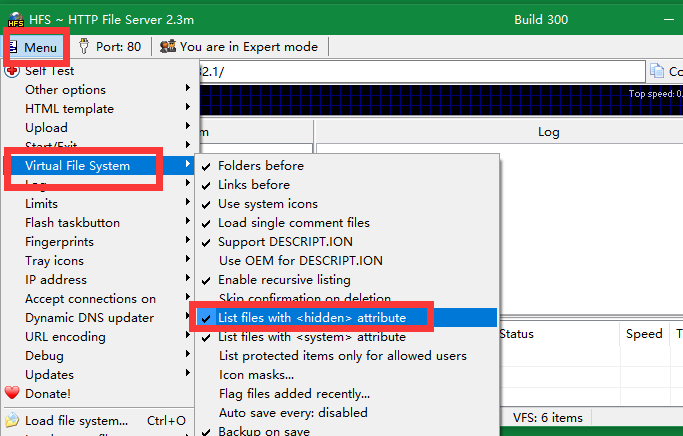This screenshot has width=683, height=436.
Task: Click the copy to clipboard icon
Action: pos(657,71)
